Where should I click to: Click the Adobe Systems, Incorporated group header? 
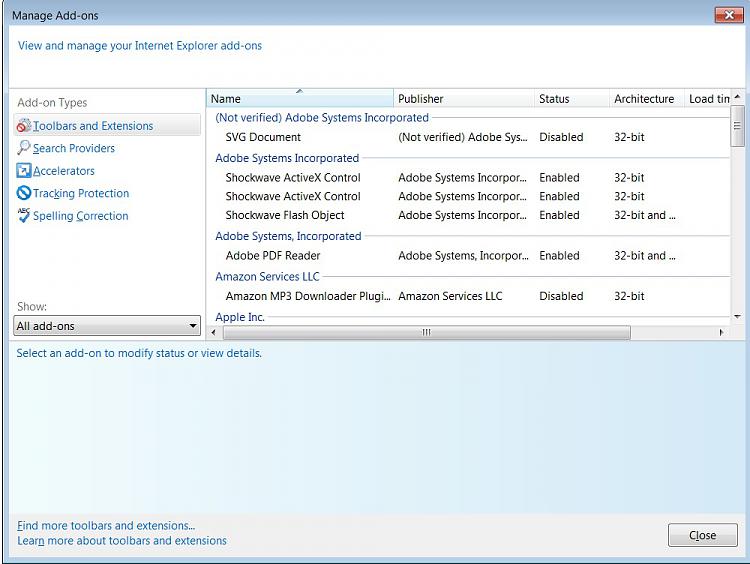click(x=288, y=236)
